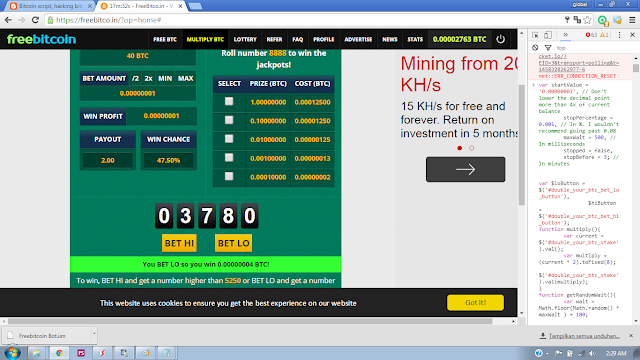
Task: Bookmark this page with the star
Action: point(587,20)
